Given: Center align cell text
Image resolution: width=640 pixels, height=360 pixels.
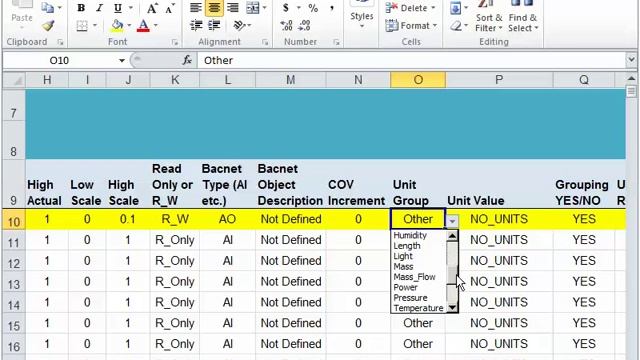Looking at the screenshot, I should (214, 8).
